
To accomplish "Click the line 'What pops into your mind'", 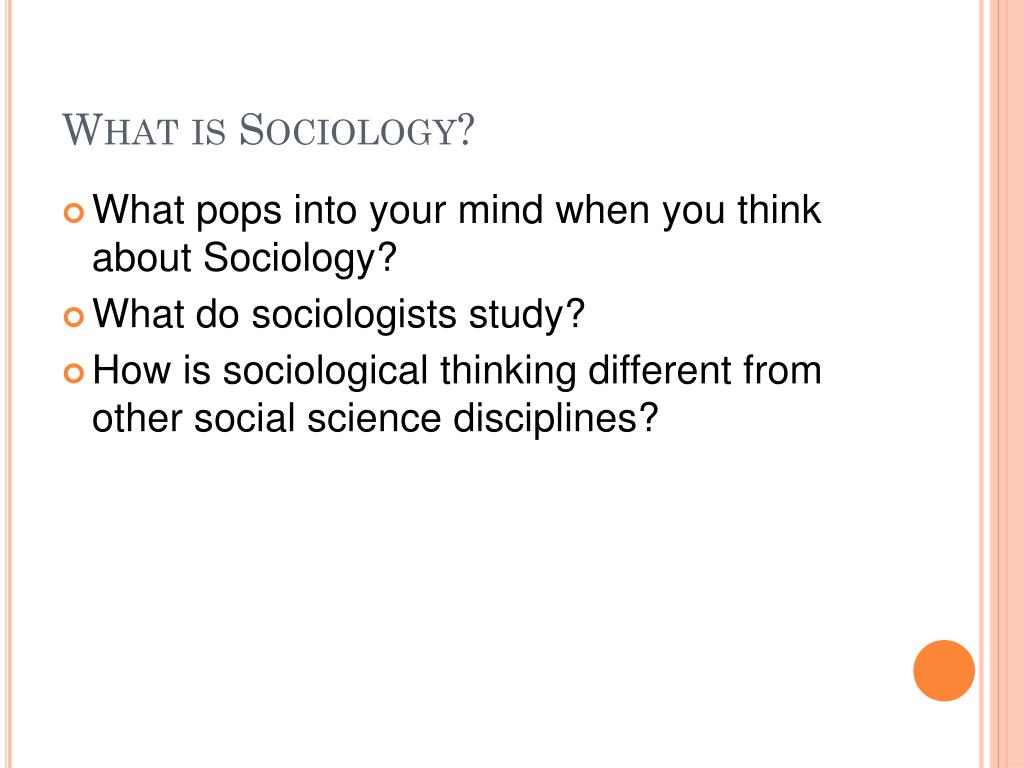I will tap(456, 211).
